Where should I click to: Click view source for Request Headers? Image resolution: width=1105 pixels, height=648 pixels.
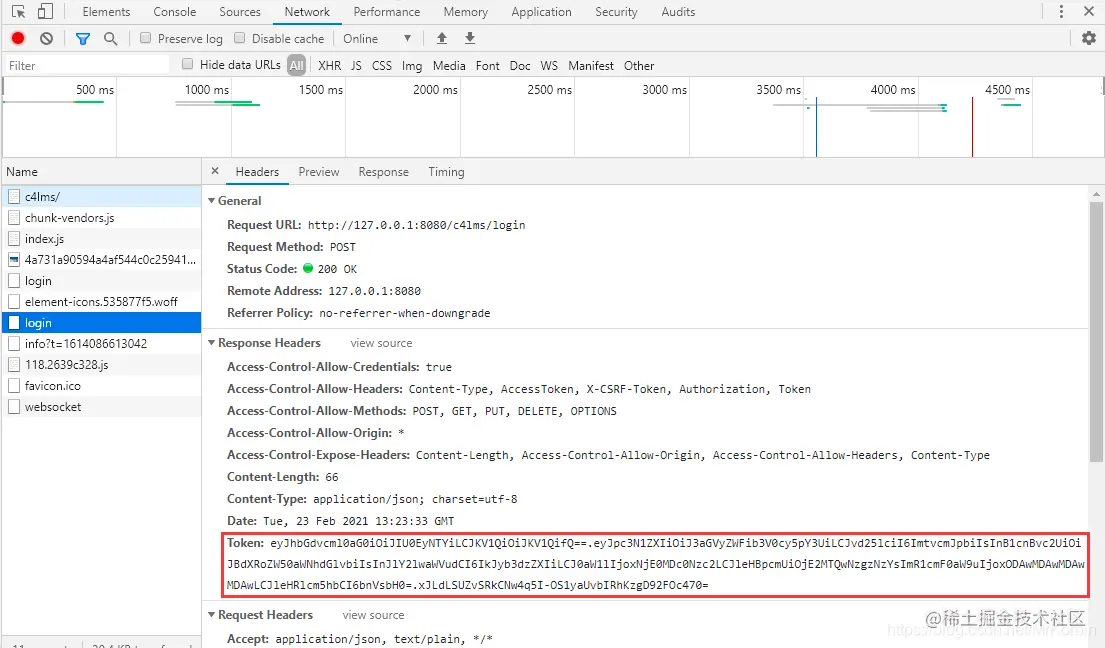374,615
